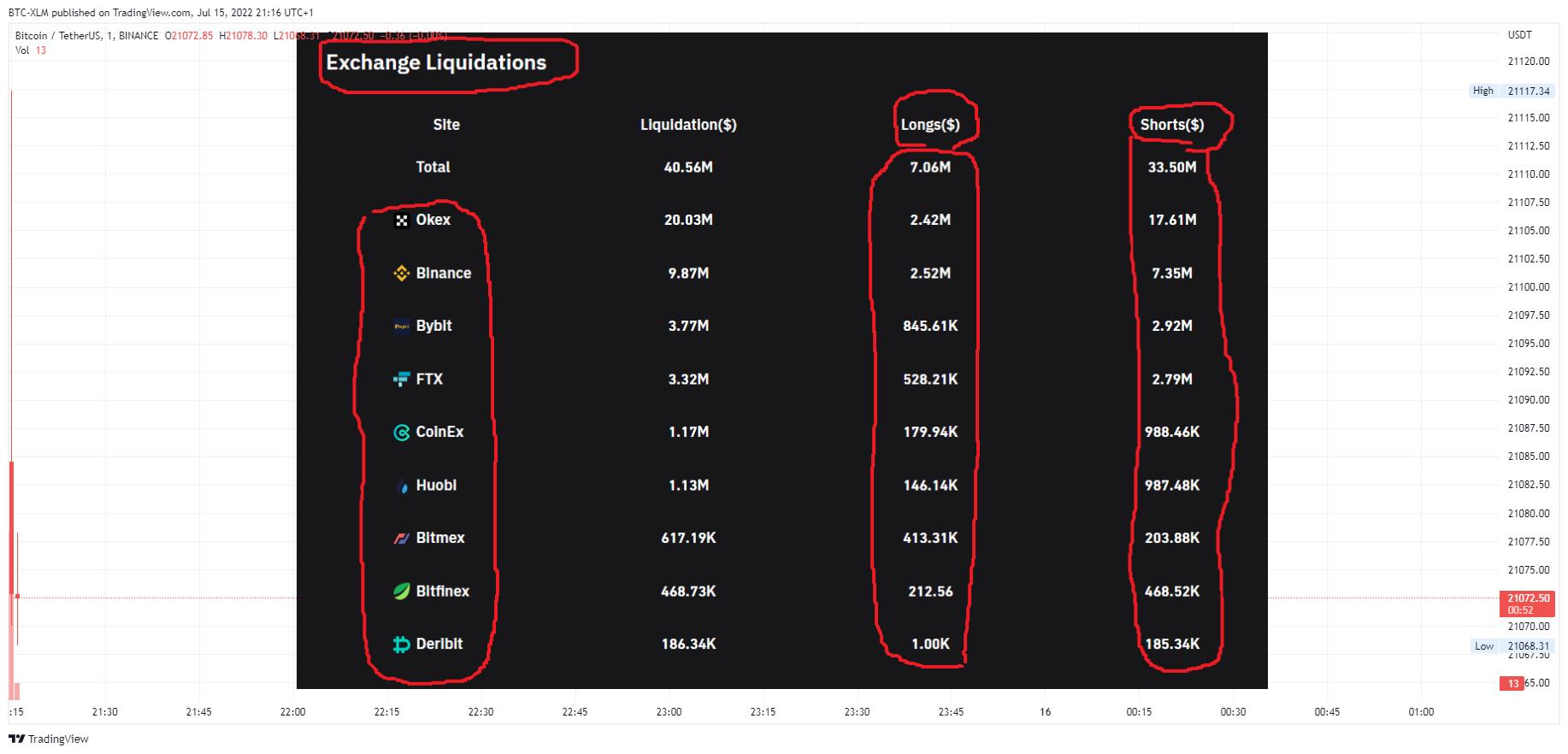Click the Bitfinex leaf icon
Image resolution: width=1568 pixels, height=754 pixels.
[402, 592]
